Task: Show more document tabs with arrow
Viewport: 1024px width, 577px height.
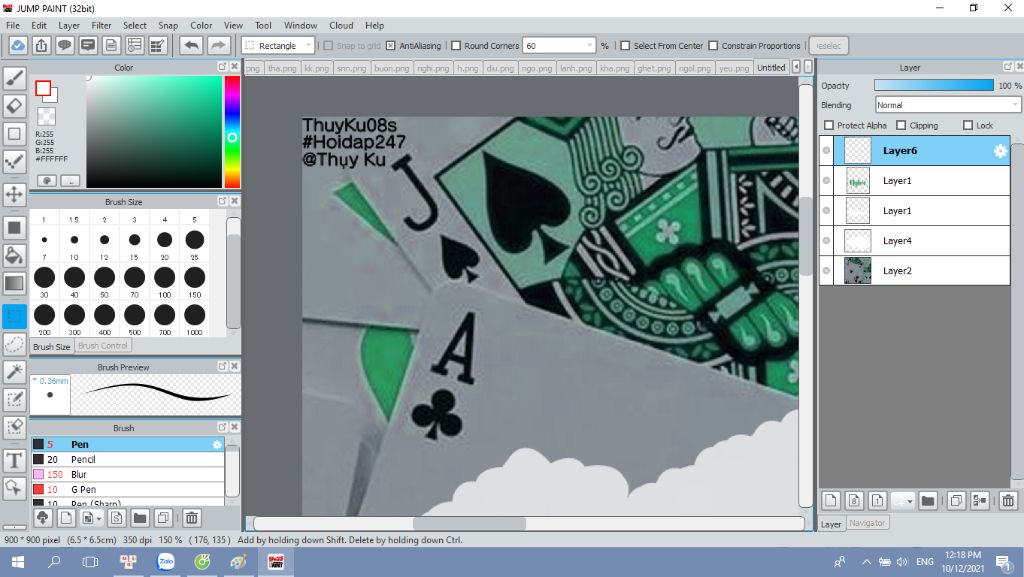Action: (x=796, y=67)
